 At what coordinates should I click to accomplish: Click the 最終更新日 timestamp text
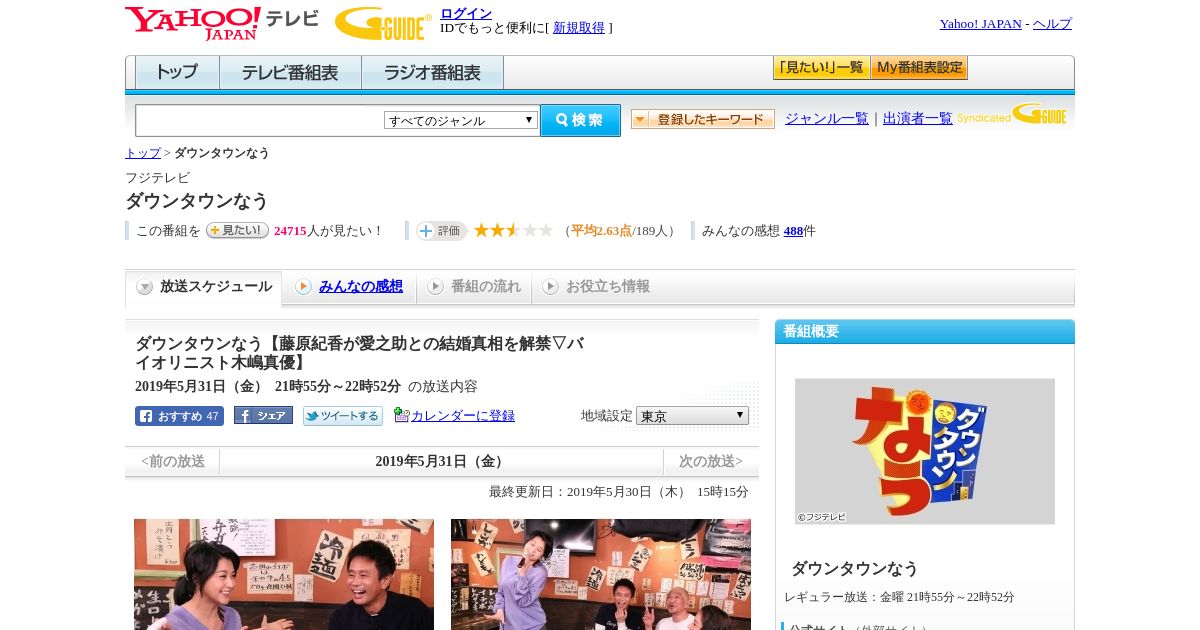pos(619,492)
